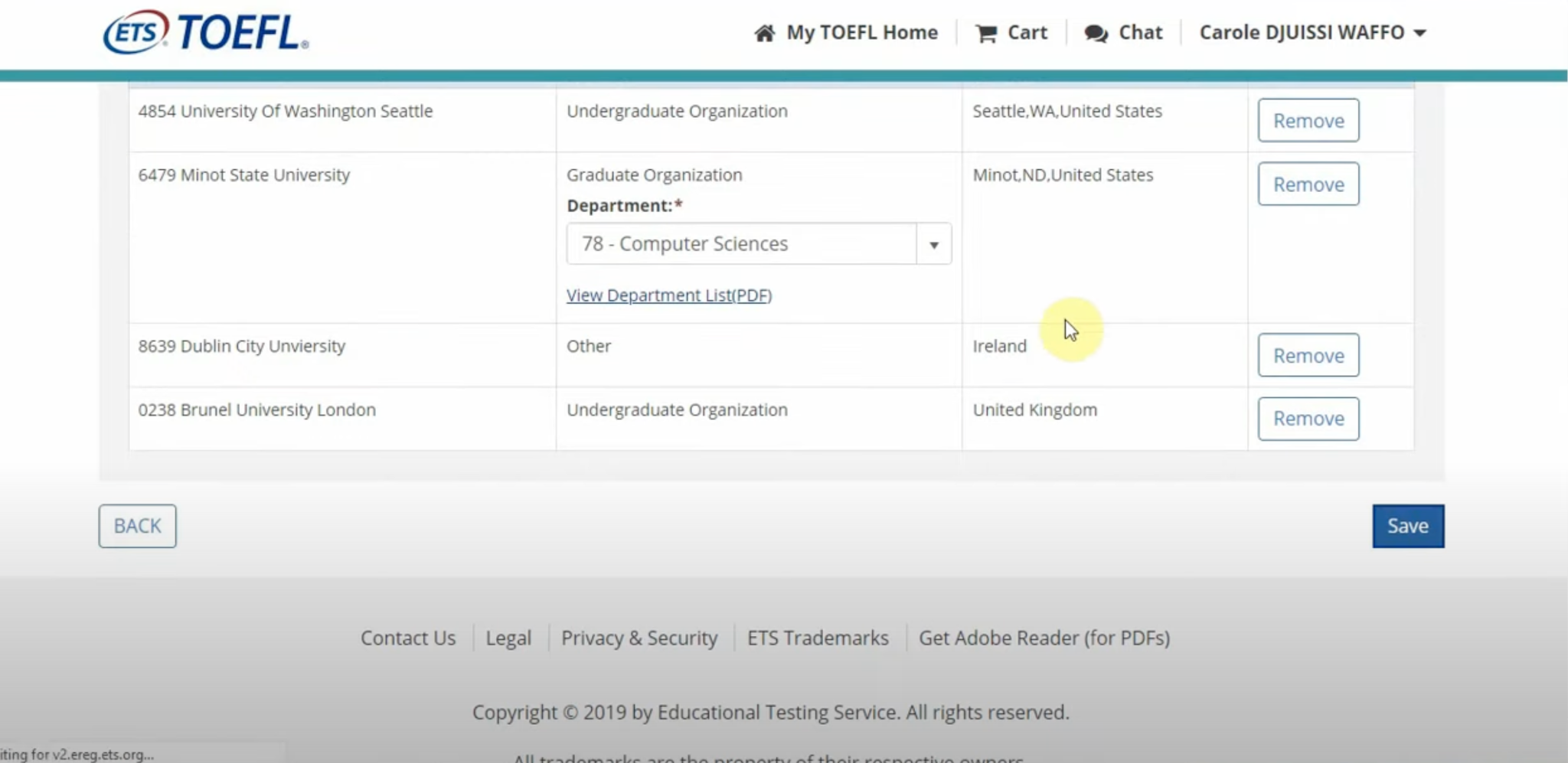The image size is (1568, 763).
Task: Click the home icon in header
Action: coord(764,33)
